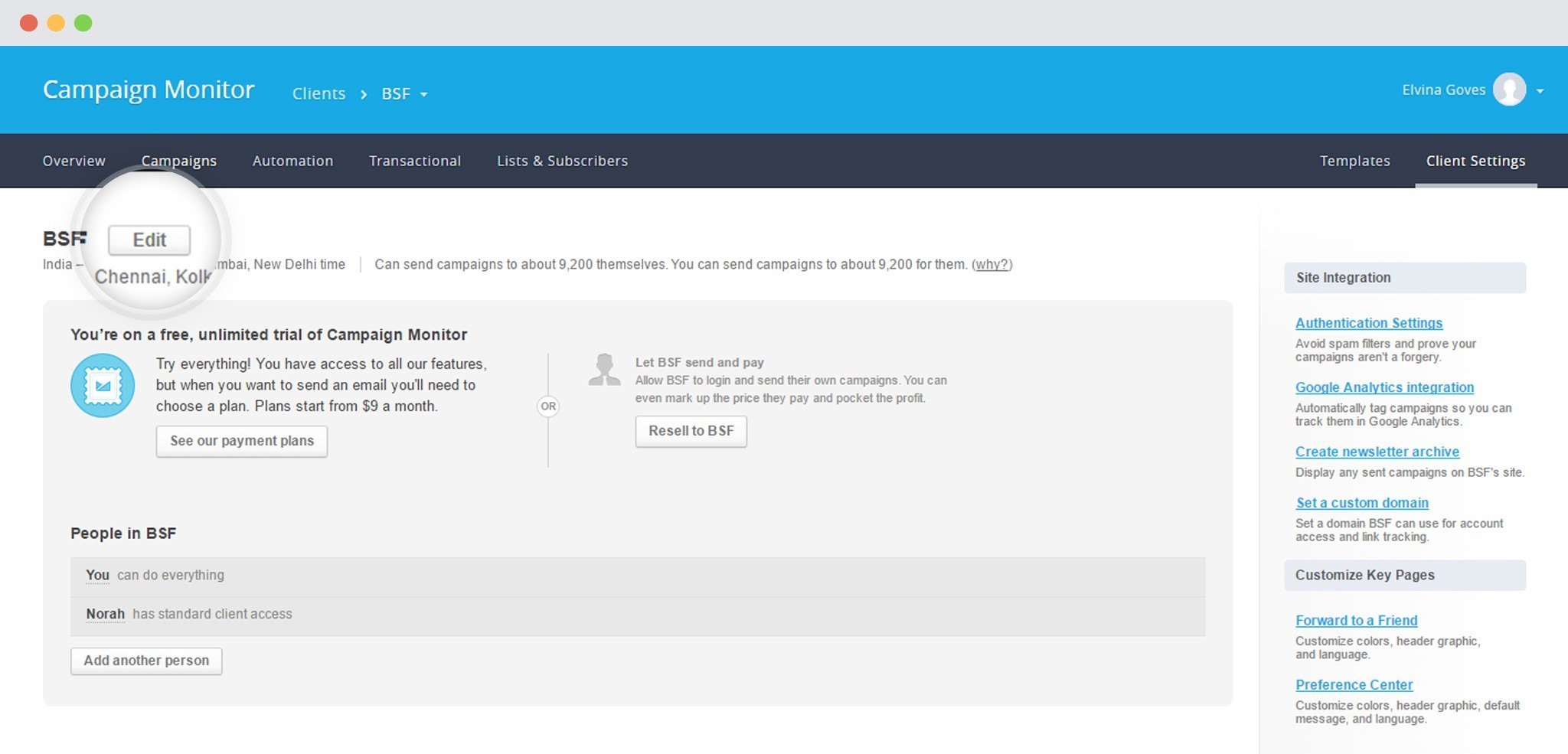This screenshot has height=754, width=1568.
Task: Click Add another person button
Action: tap(146, 661)
